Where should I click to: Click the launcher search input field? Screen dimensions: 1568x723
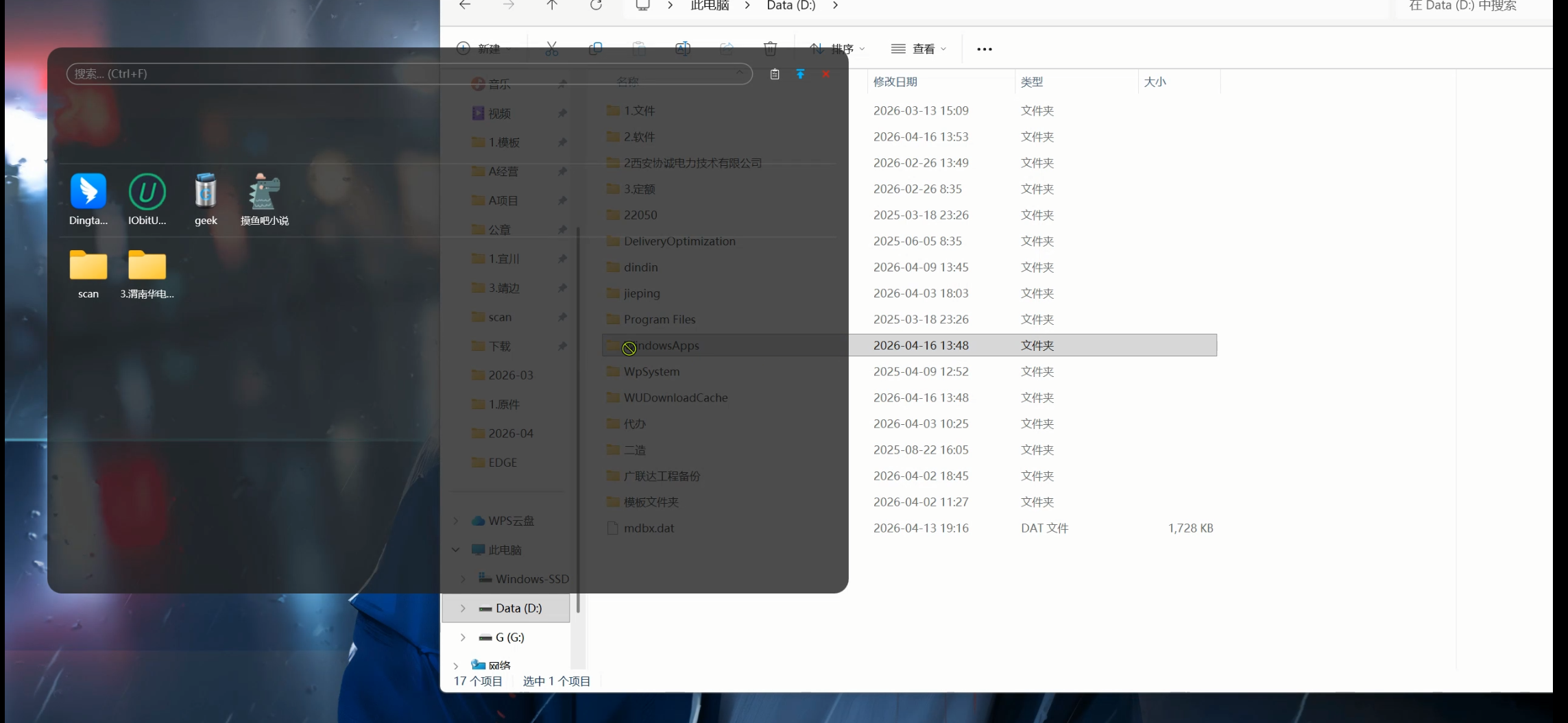coord(398,74)
